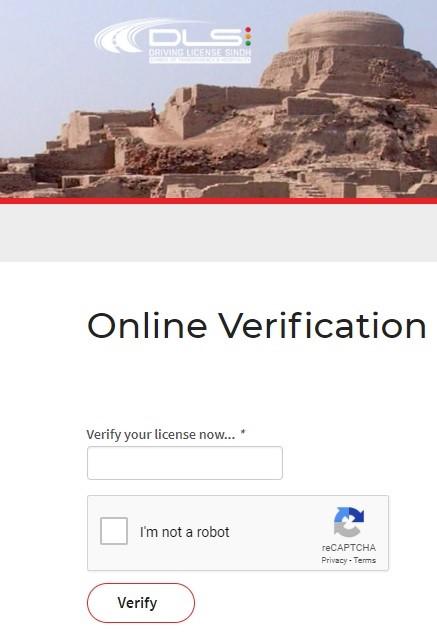This screenshot has width=437, height=634.
Task: Click the required asterisk after license label
Action: pos(243,433)
